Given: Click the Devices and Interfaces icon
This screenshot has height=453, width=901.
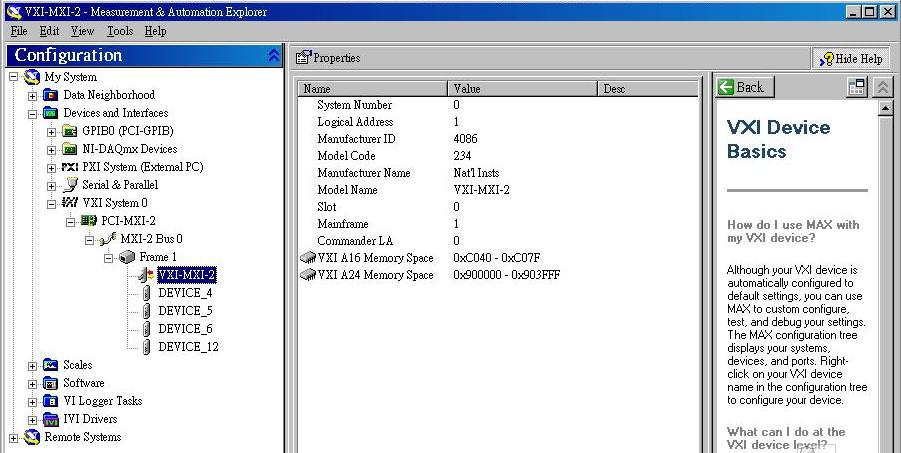Looking at the screenshot, I should pos(51,113).
